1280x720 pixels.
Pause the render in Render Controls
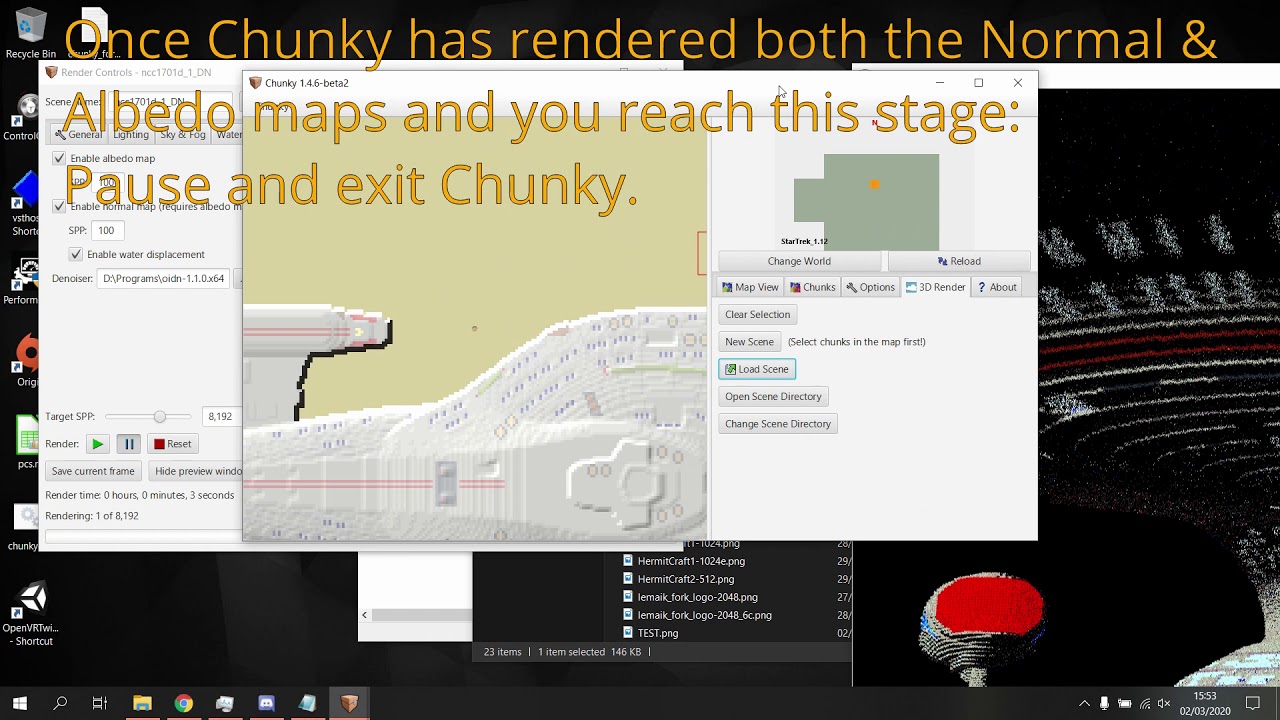tap(128, 444)
